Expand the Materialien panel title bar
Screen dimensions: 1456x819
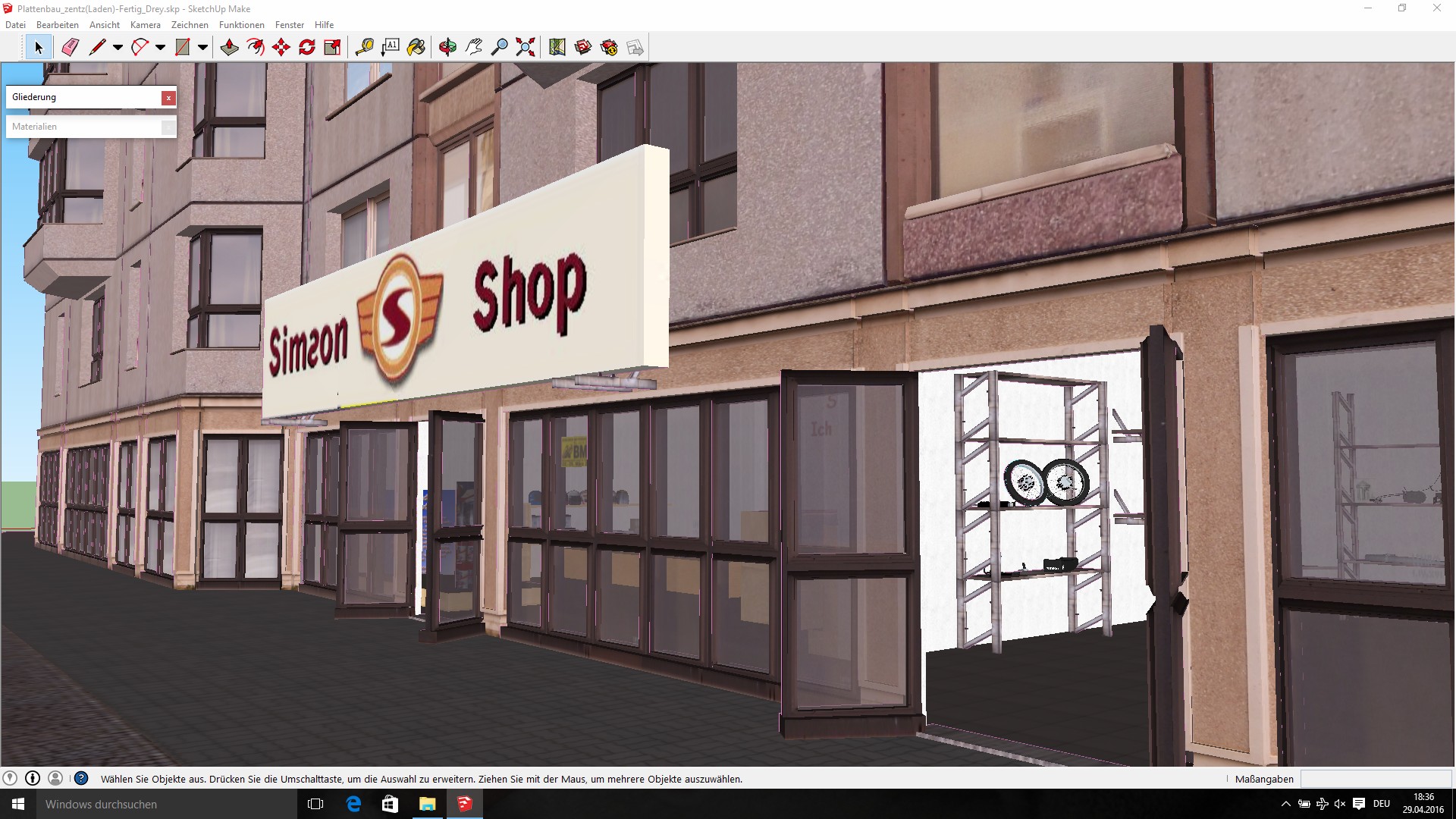(83, 127)
